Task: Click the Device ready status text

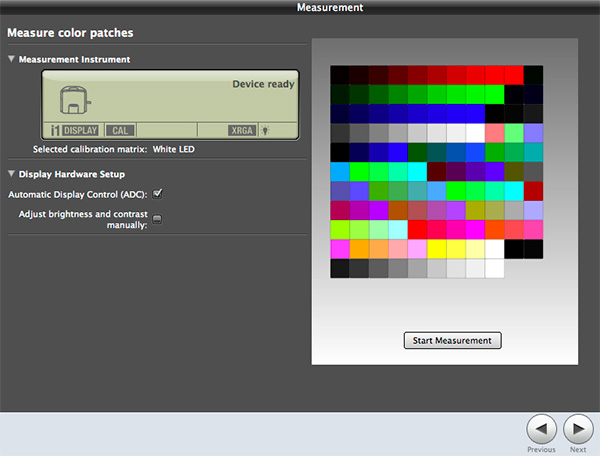Action: pos(263,84)
